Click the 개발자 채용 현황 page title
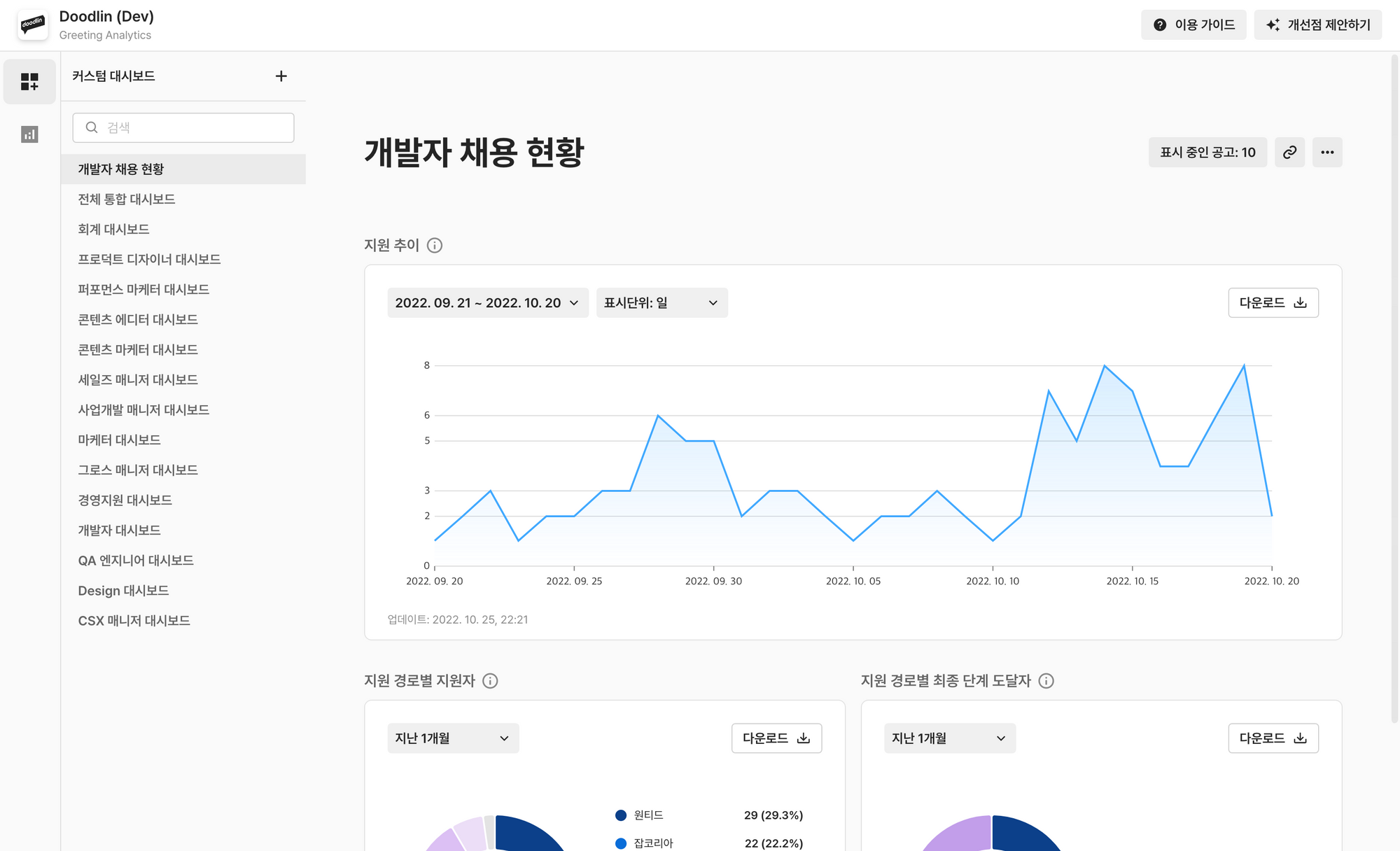 [x=474, y=153]
